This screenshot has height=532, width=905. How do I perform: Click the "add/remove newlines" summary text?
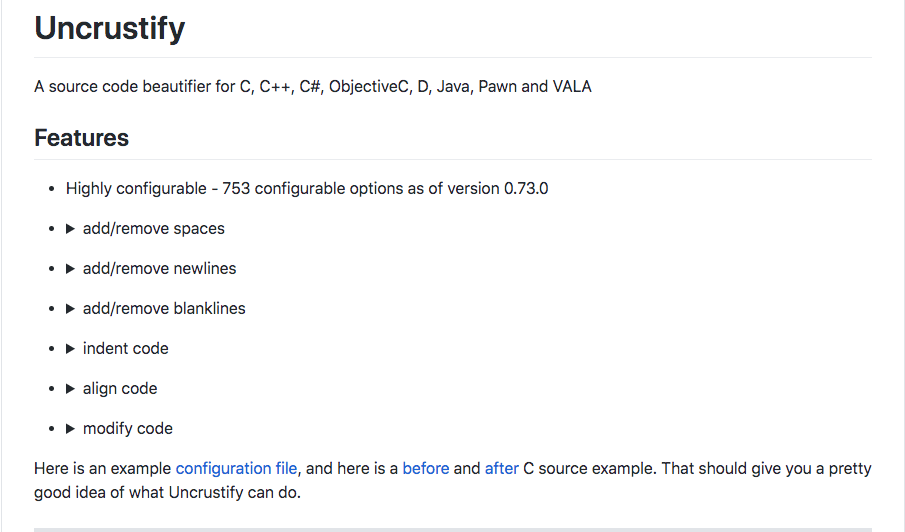click(x=160, y=269)
